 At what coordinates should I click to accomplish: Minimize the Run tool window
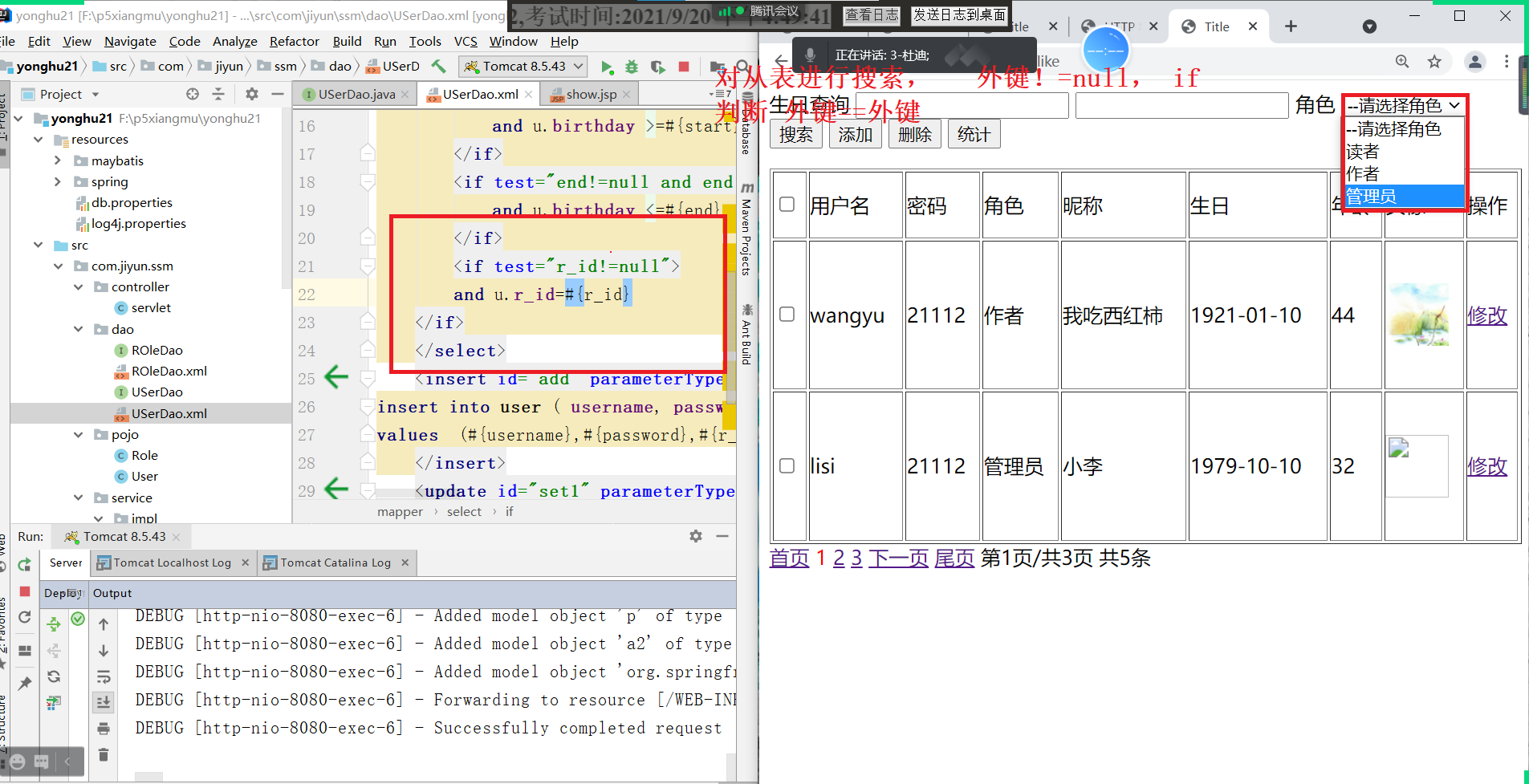(722, 536)
